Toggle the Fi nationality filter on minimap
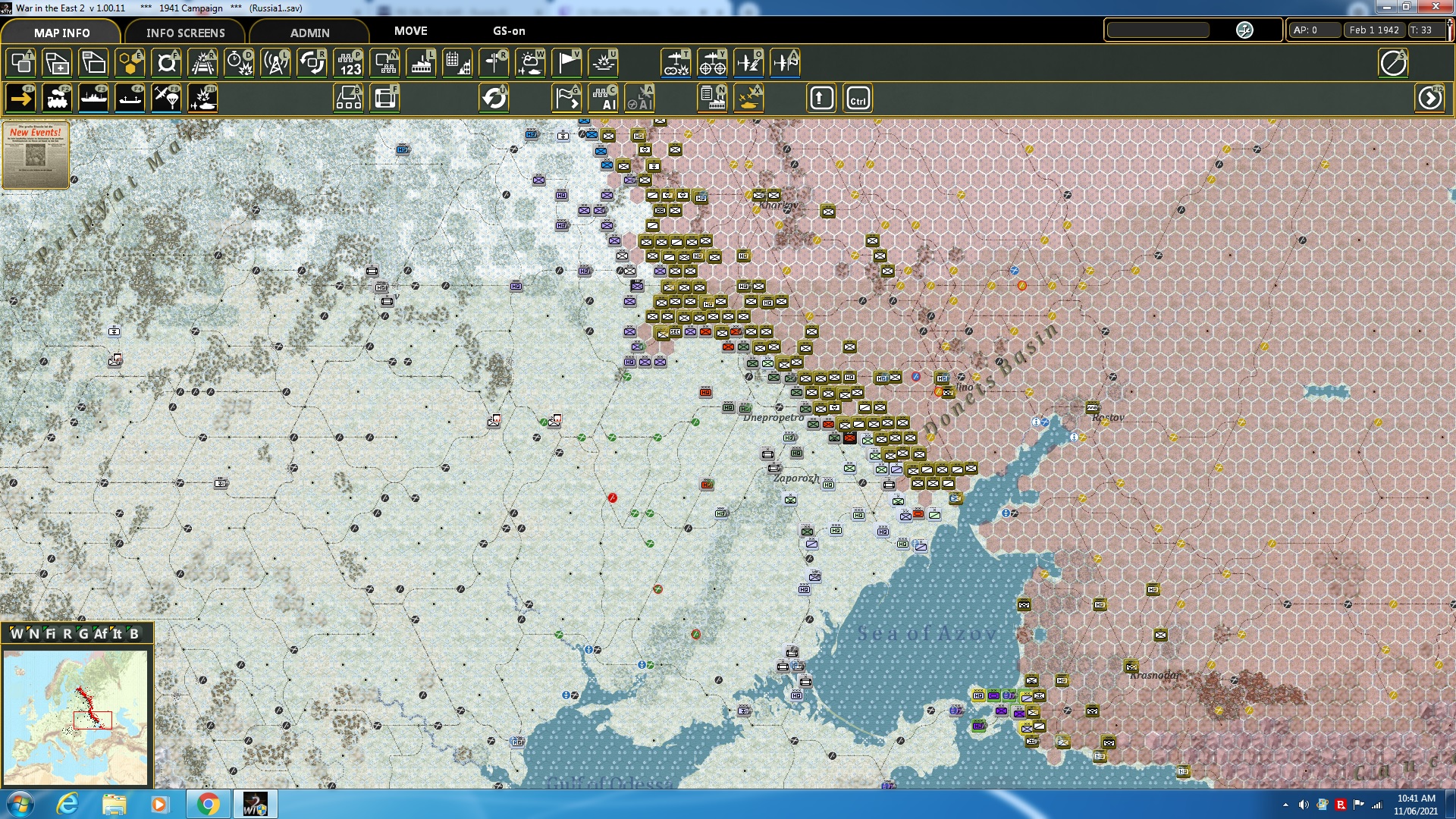Viewport: 1456px width, 819px height. coord(50,635)
